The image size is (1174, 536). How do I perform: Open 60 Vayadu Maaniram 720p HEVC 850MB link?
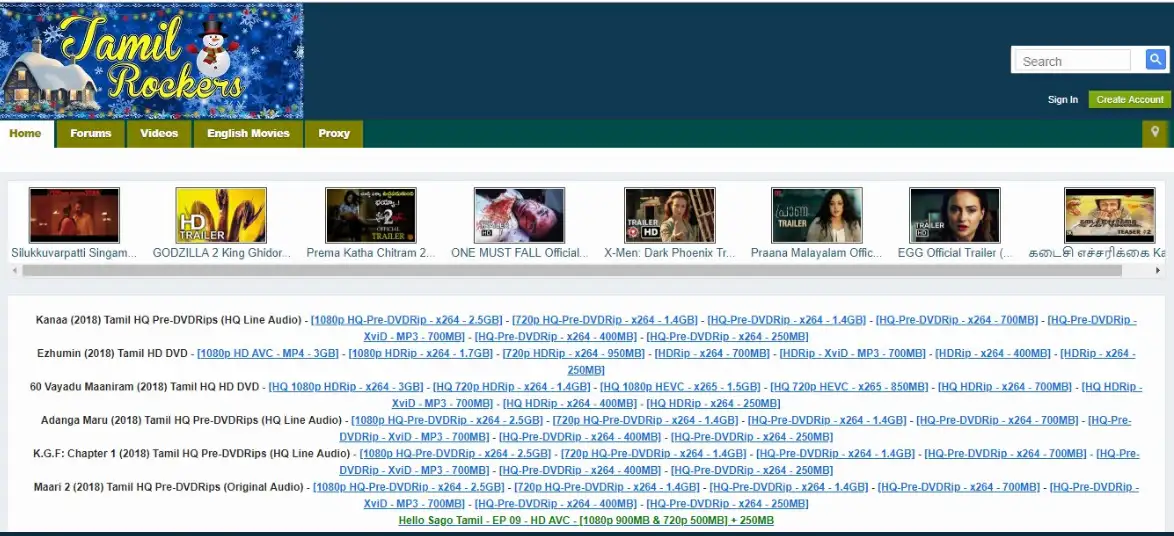850,387
